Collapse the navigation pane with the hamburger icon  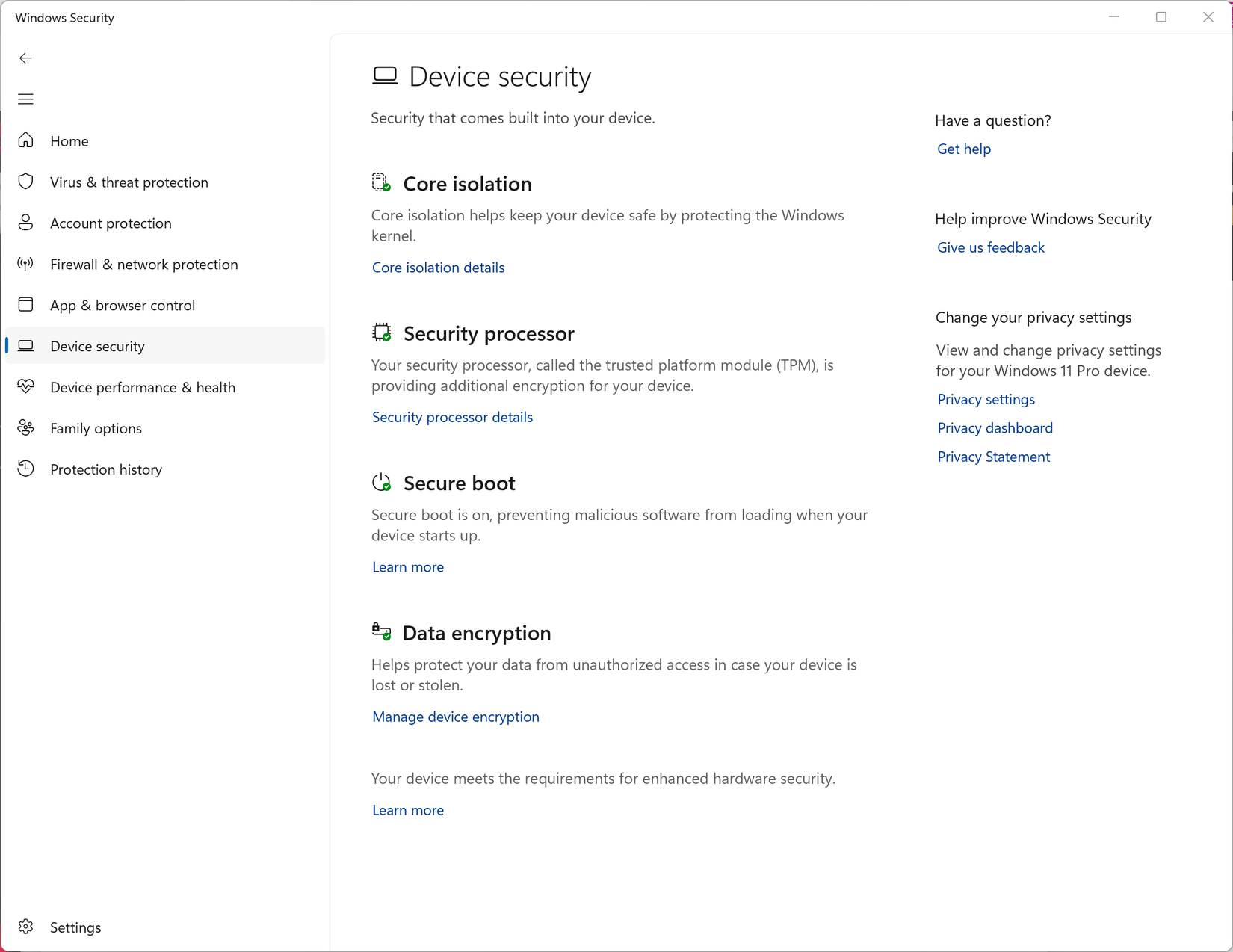[x=25, y=99]
